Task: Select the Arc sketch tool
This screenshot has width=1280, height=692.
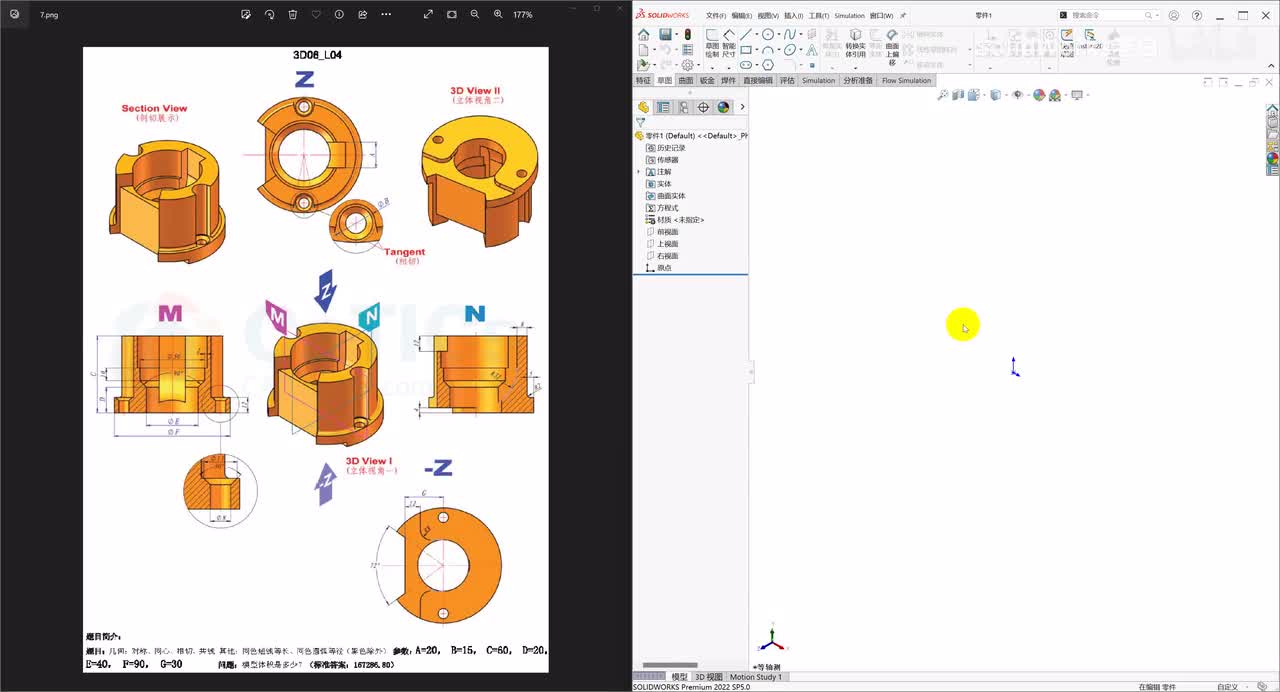Action: pos(768,49)
